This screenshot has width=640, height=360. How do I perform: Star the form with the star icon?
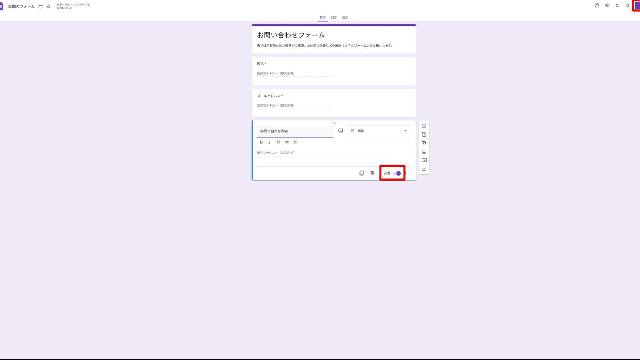49,7
